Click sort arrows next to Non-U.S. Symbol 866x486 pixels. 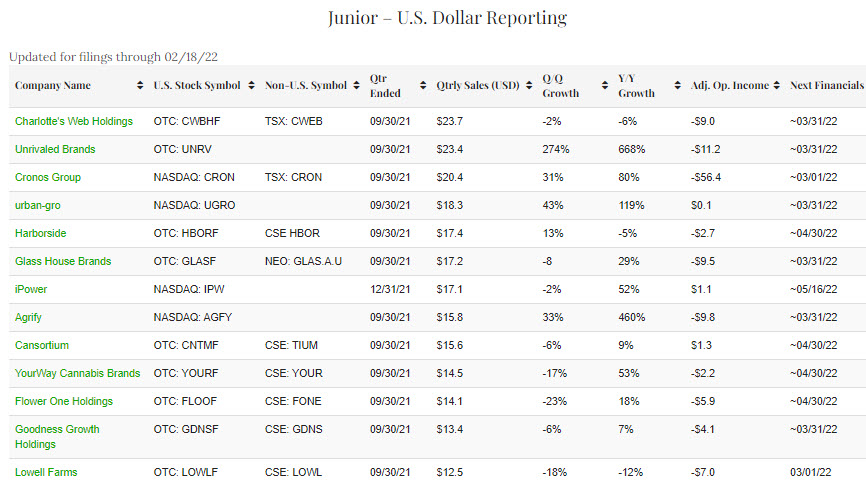tap(356, 86)
